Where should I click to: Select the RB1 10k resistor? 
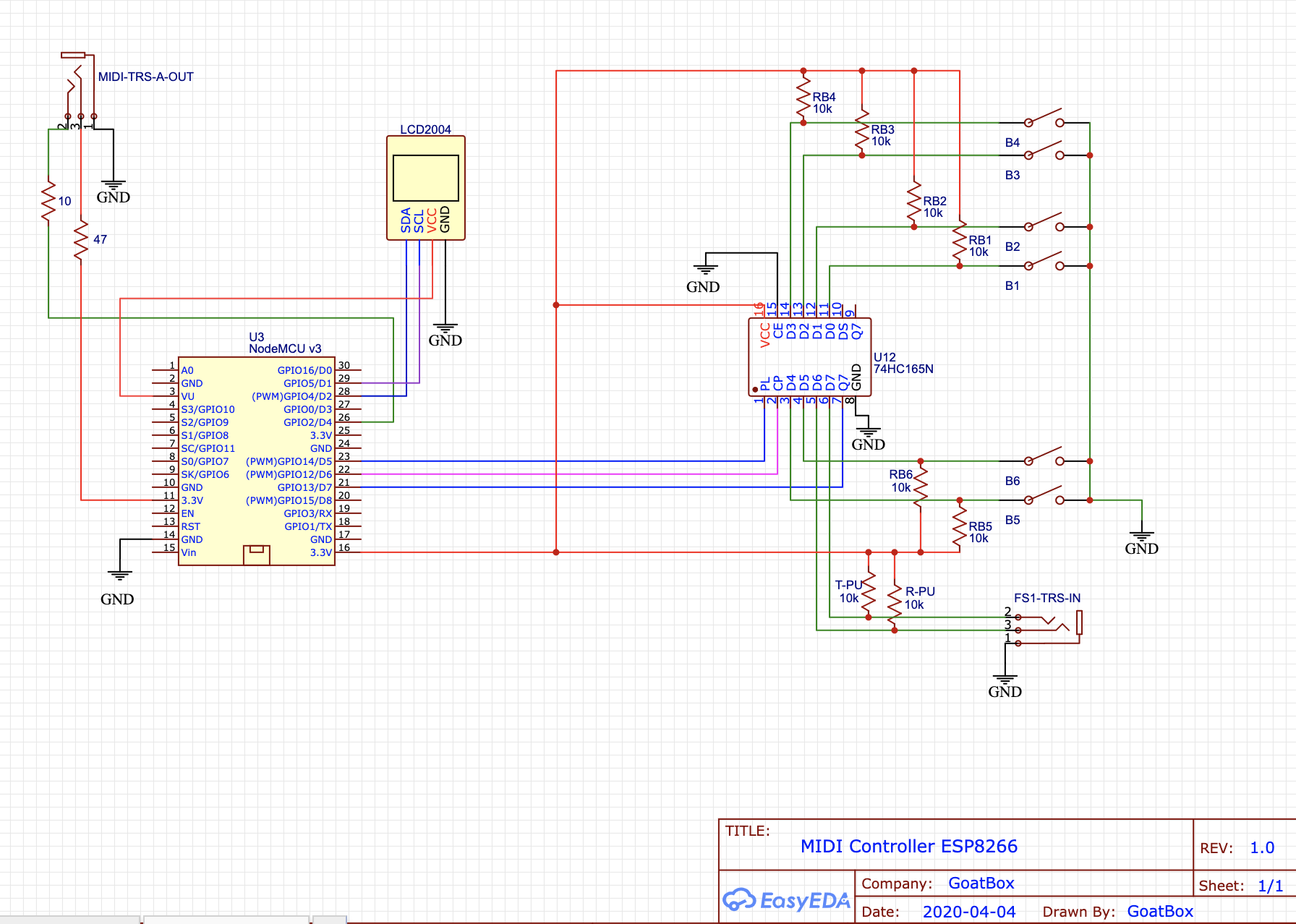pyautogui.click(x=960, y=240)
